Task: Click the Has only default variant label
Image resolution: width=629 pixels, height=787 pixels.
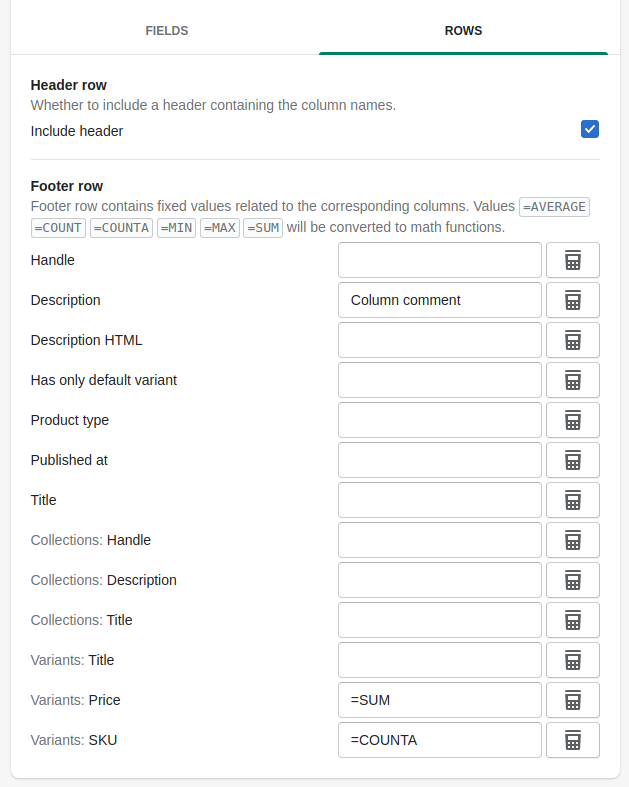Action: tap(104, 380)
